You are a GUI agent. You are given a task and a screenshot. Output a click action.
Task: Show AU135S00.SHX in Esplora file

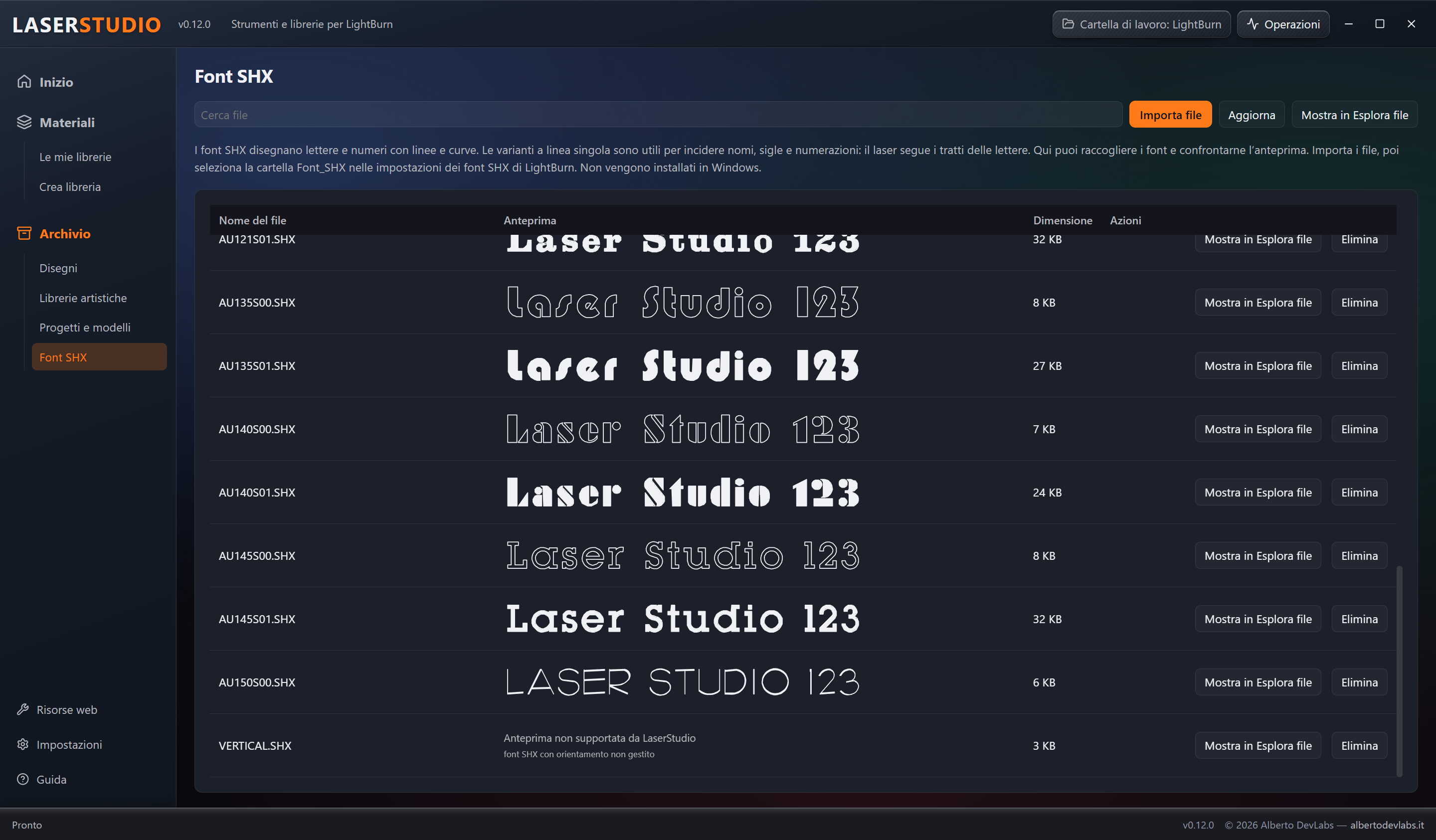pos(1257,302)
